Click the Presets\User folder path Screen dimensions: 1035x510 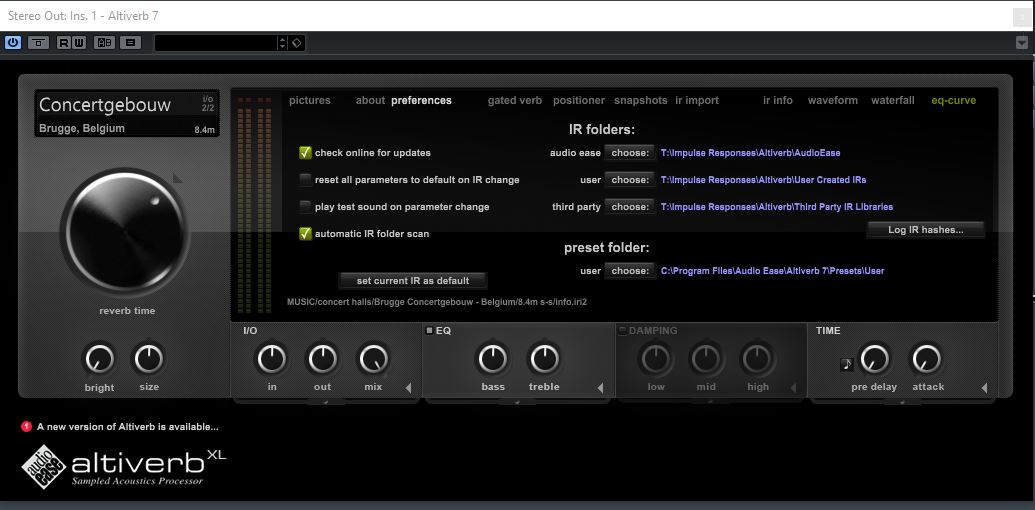pos(772,271)
